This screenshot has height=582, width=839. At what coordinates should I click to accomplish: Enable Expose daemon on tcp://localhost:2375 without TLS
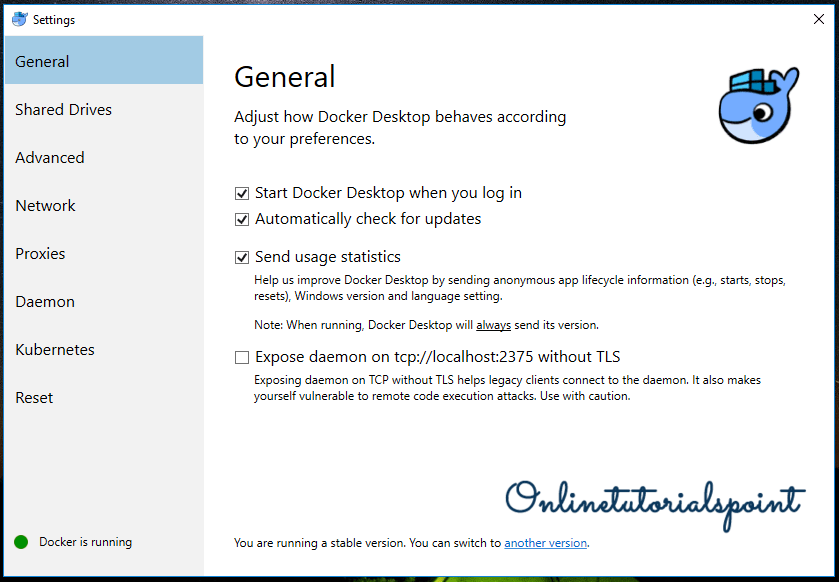coord(241,357)
